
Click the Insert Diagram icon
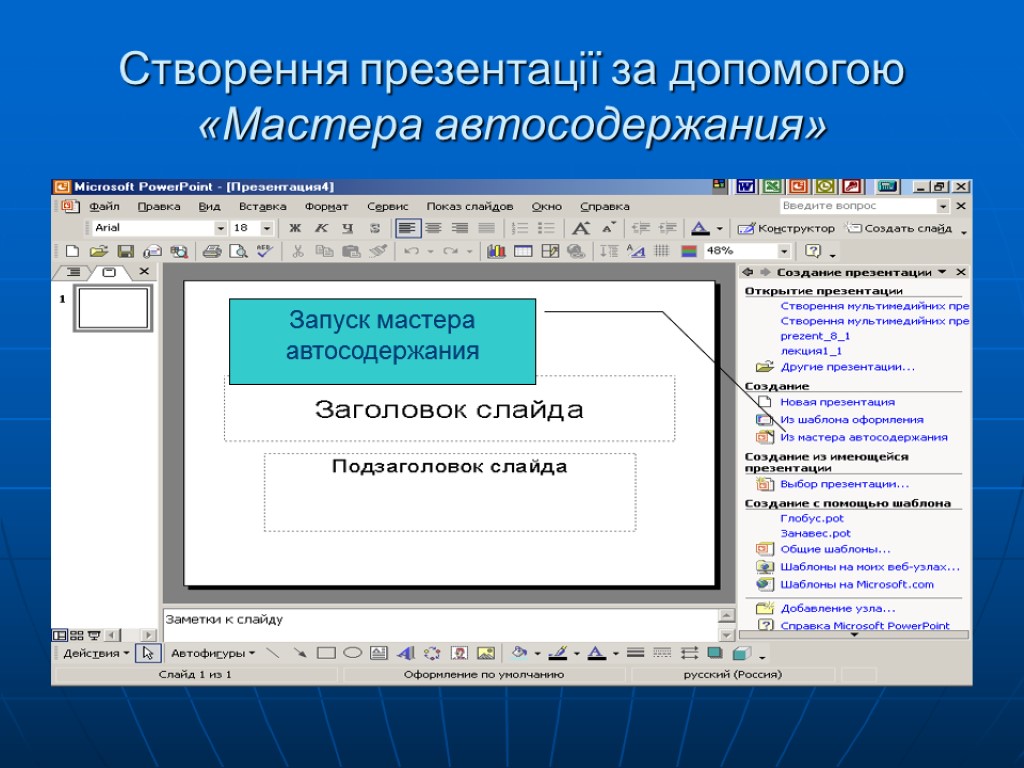tap(432, 653)
